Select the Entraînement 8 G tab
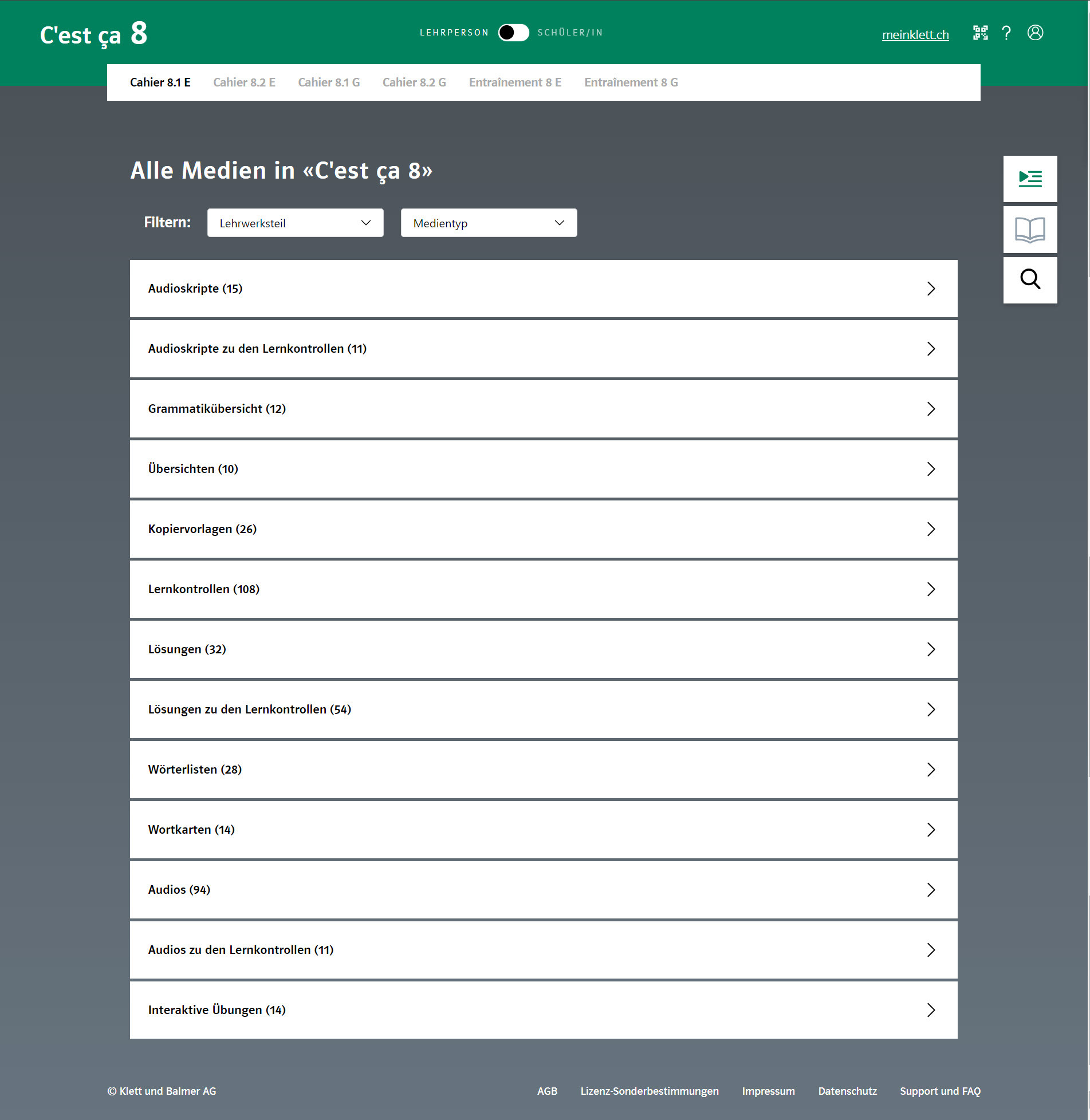1090x1120 pixels. (631, 82)
